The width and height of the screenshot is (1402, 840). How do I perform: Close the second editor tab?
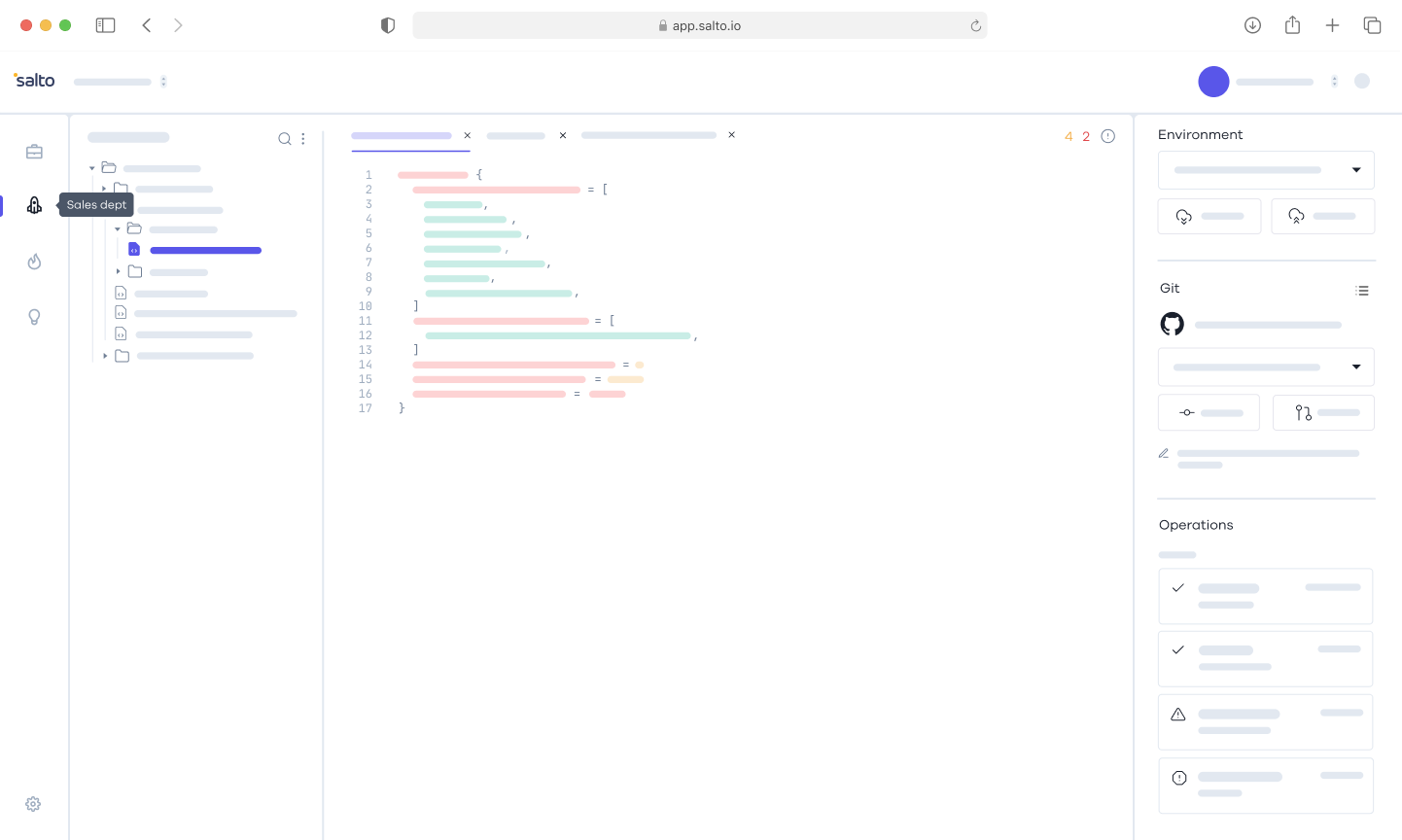tap(563, 135)
